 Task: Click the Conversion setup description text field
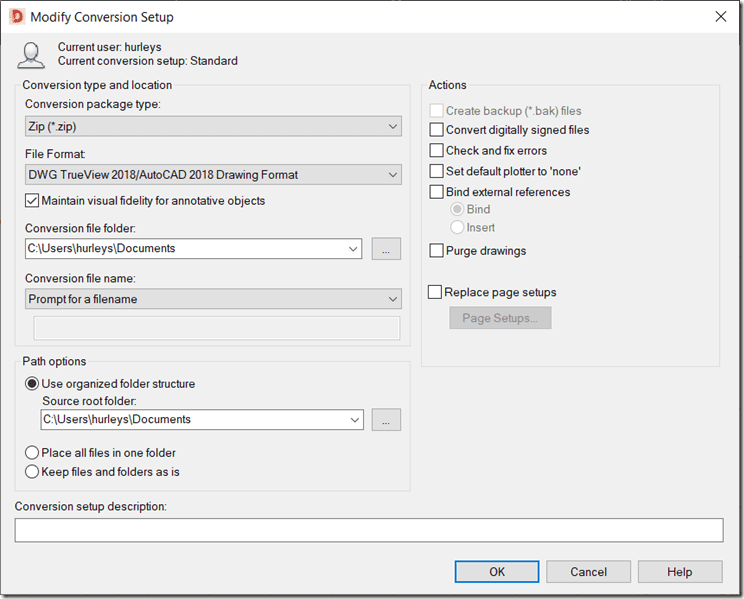(368, 530)
